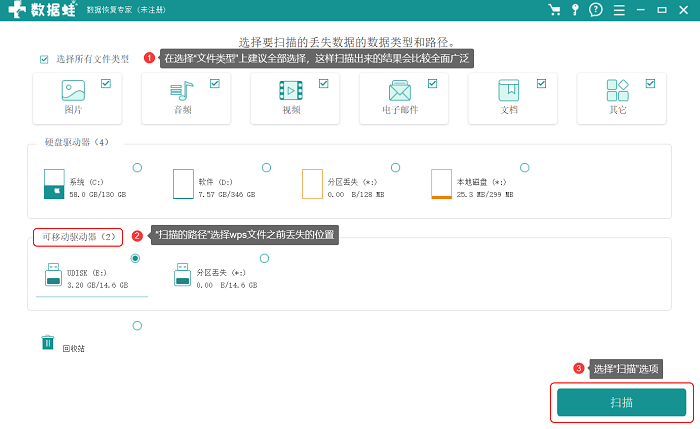This screenshot has width=700, height=429.
Task: Click the 数据蛙 logo icon
Action: pyautogui.click(x=17, y=9)
